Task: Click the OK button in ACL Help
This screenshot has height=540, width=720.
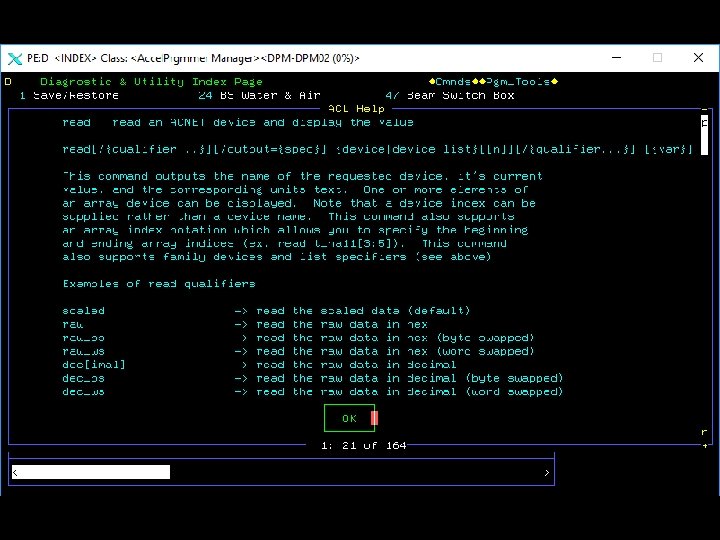Action: 349,418
